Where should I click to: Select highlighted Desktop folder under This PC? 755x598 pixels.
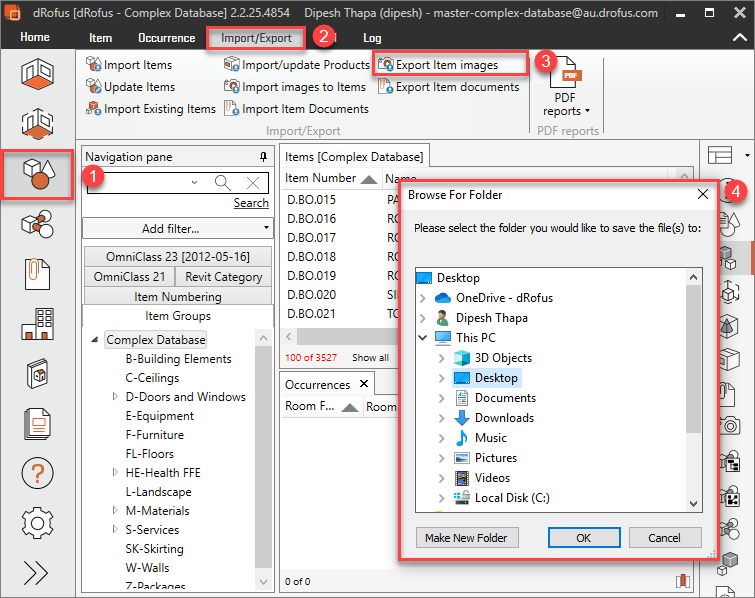point(487,377)
